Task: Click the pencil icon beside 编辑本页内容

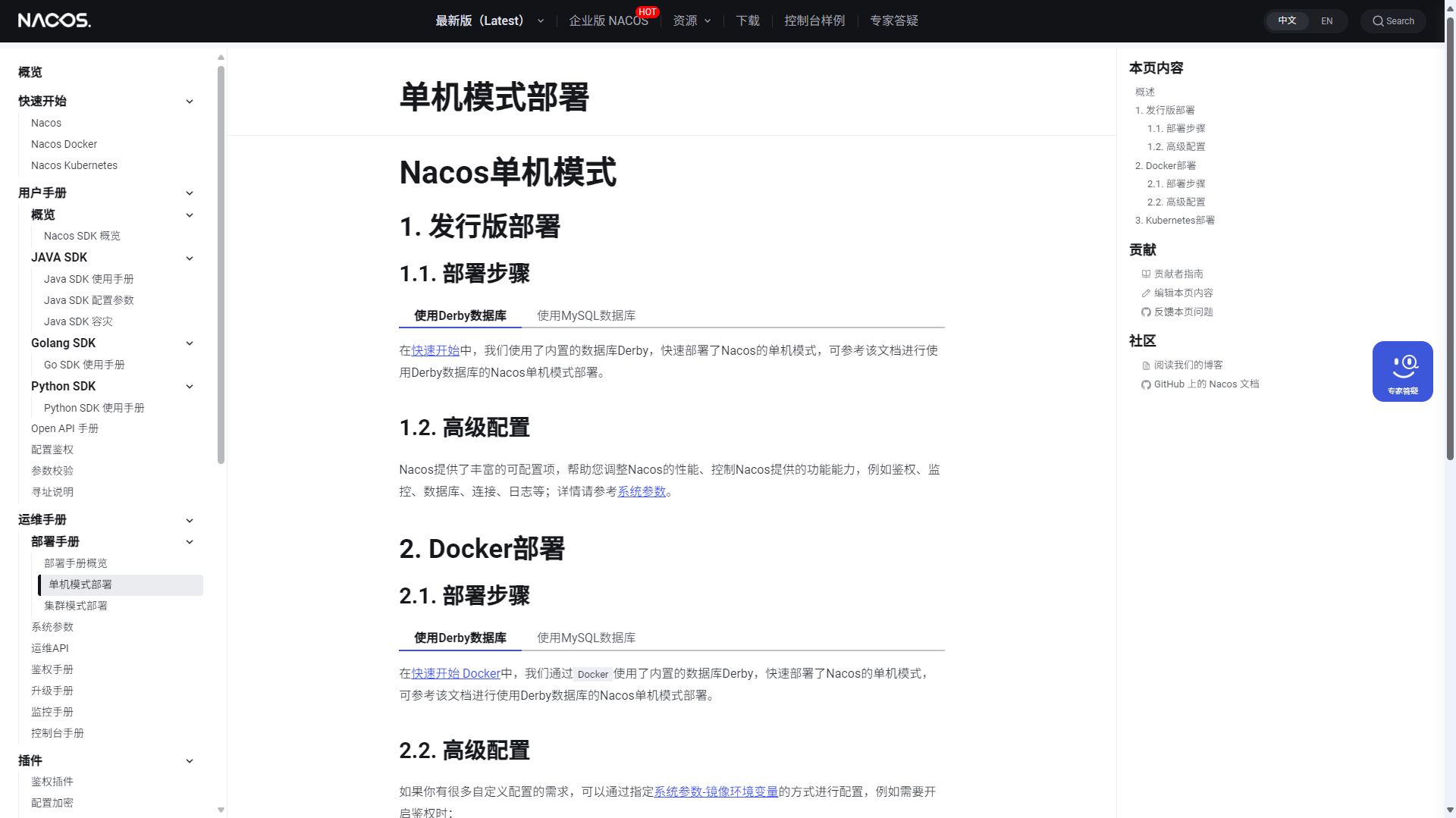Action: 1146,293
